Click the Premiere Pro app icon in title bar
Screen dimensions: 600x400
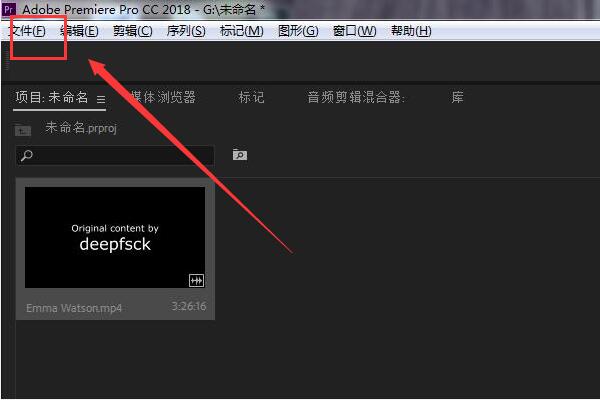coord(9,9)
